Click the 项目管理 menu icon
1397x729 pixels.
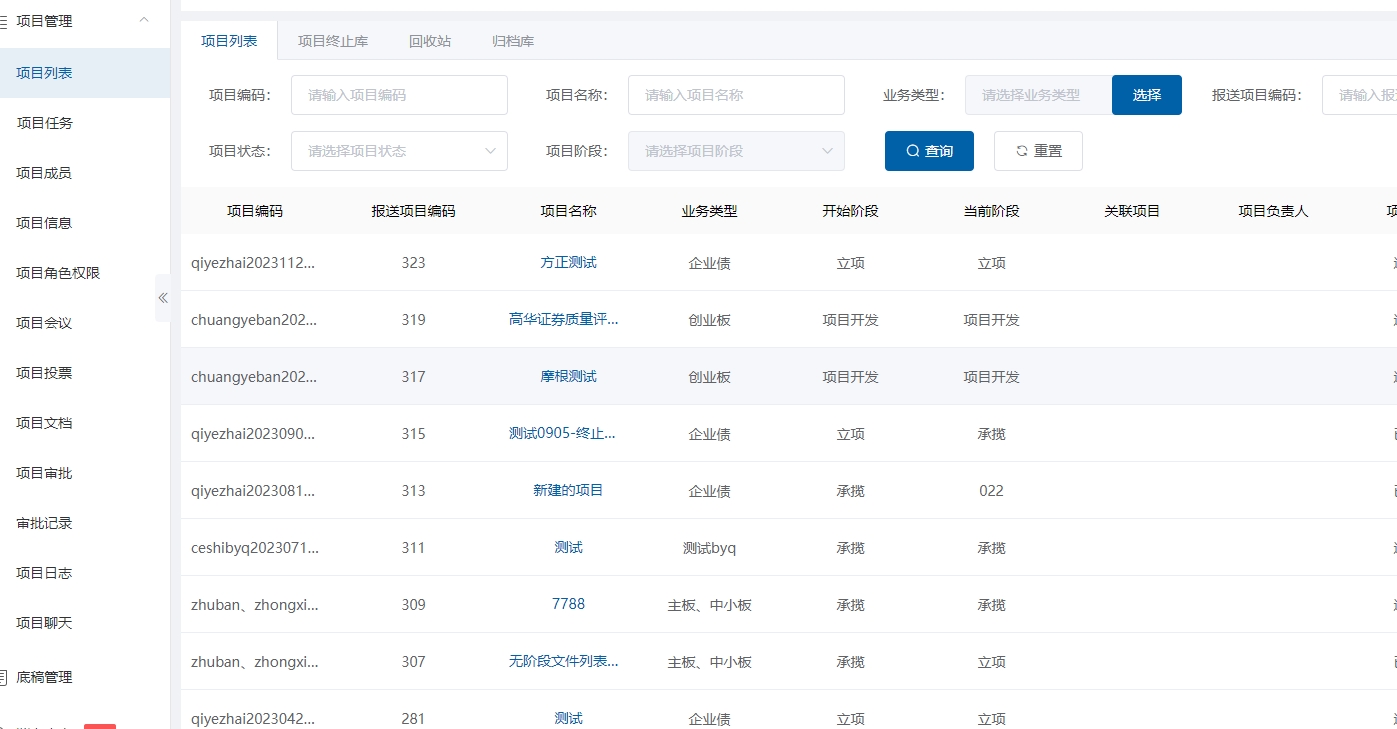(3, 21)
